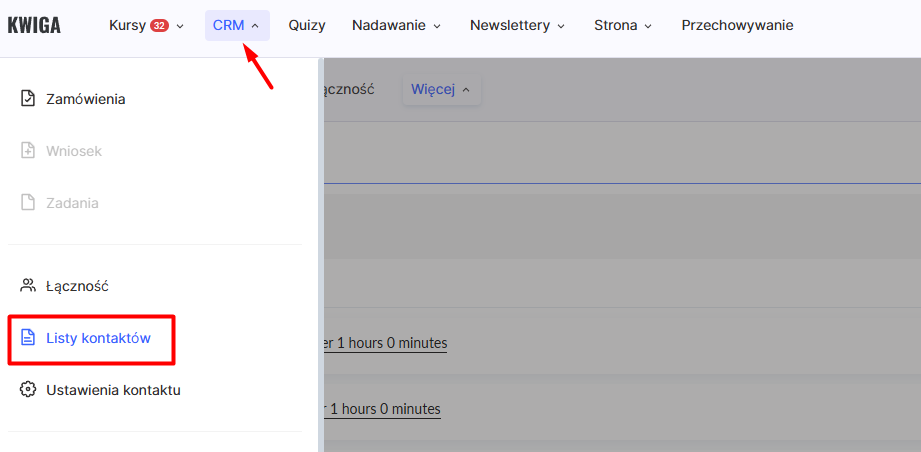Click the Wniosek document-plus icon
Image resolution: width=921 pixels, height=452 pixels.
(x=28, y=151)
